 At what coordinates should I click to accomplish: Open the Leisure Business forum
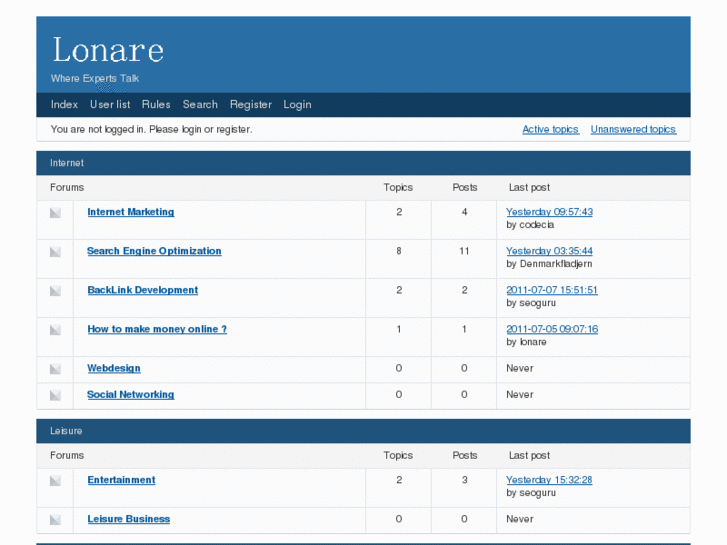[129, 519]
